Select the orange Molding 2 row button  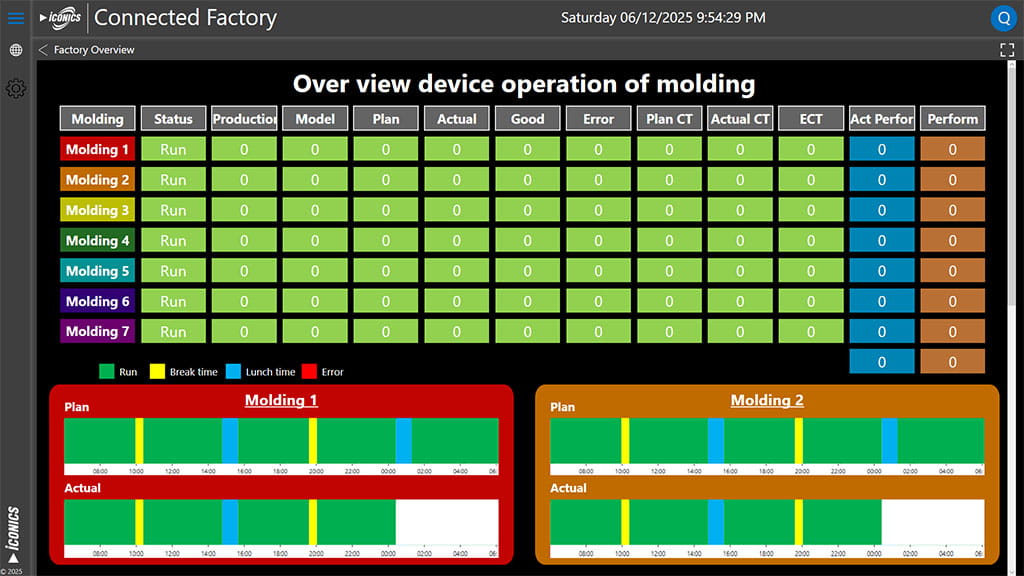pos(97,180)
